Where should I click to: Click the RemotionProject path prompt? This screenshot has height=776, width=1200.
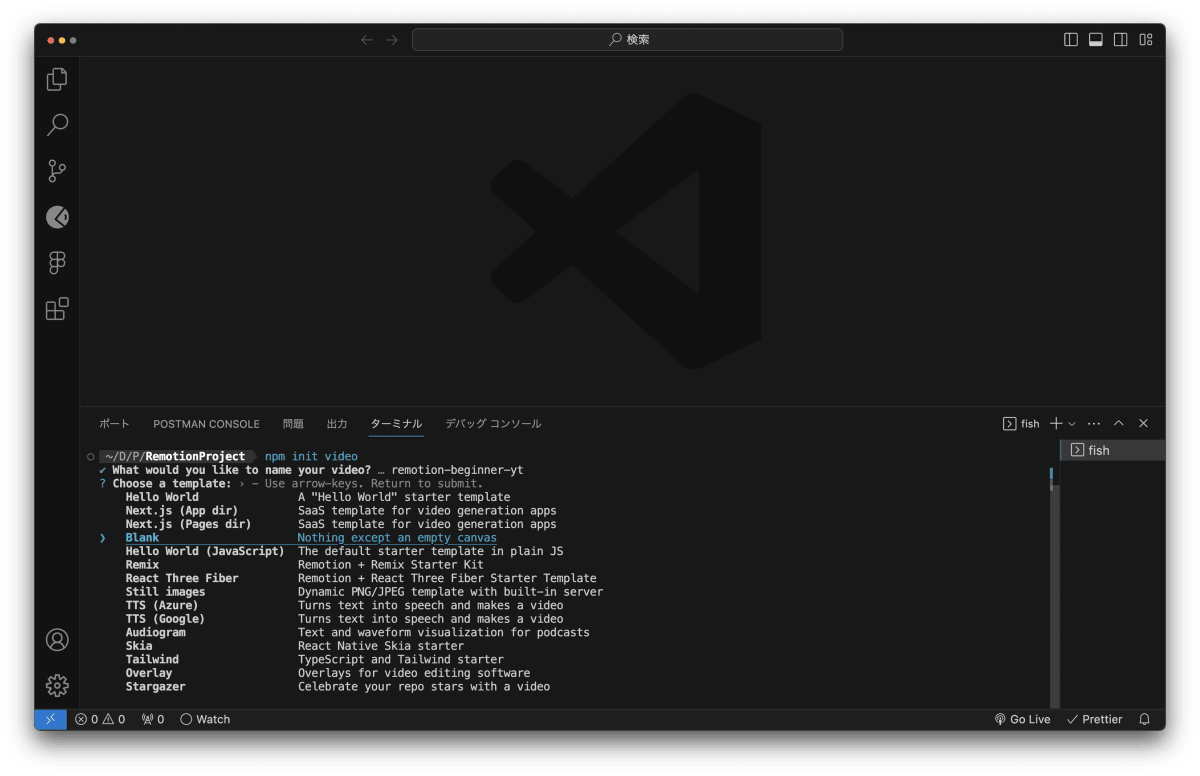coord(176,456)
